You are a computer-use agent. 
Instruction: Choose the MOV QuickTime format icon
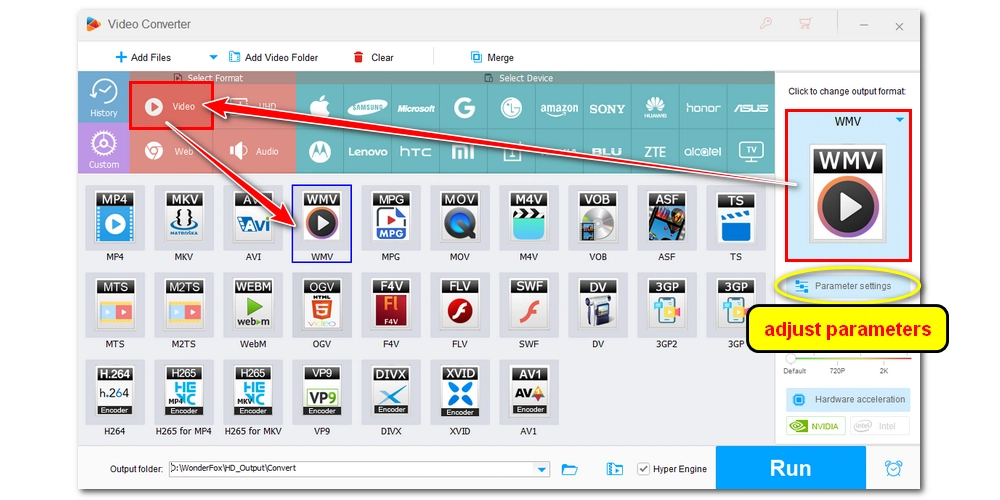coord(459,217)
